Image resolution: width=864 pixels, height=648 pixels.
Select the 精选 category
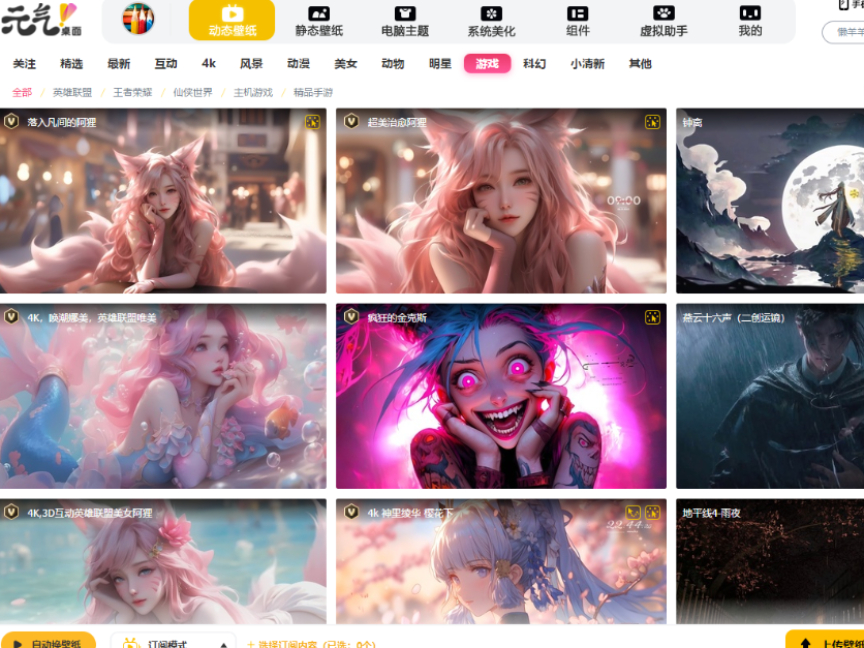point(72,64)
